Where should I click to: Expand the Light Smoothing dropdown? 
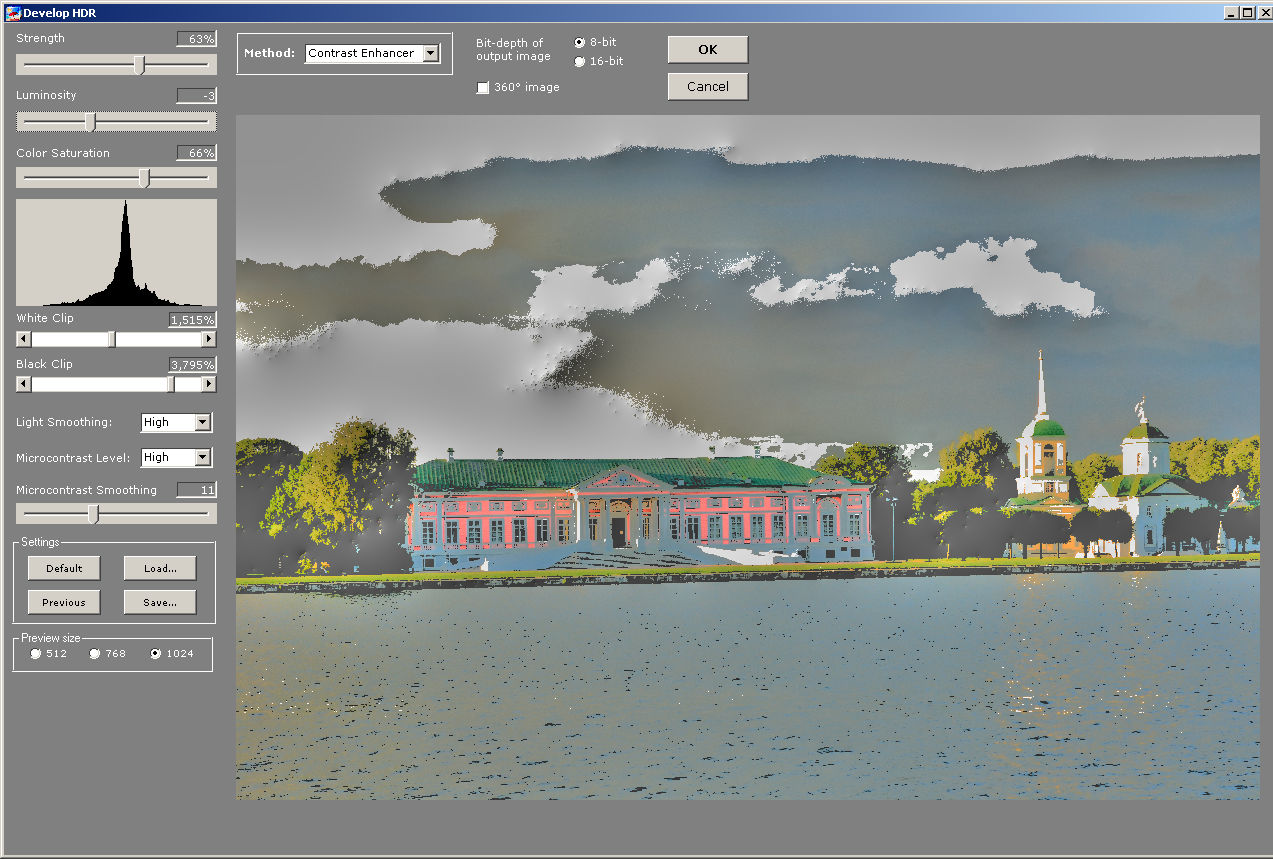202,423
